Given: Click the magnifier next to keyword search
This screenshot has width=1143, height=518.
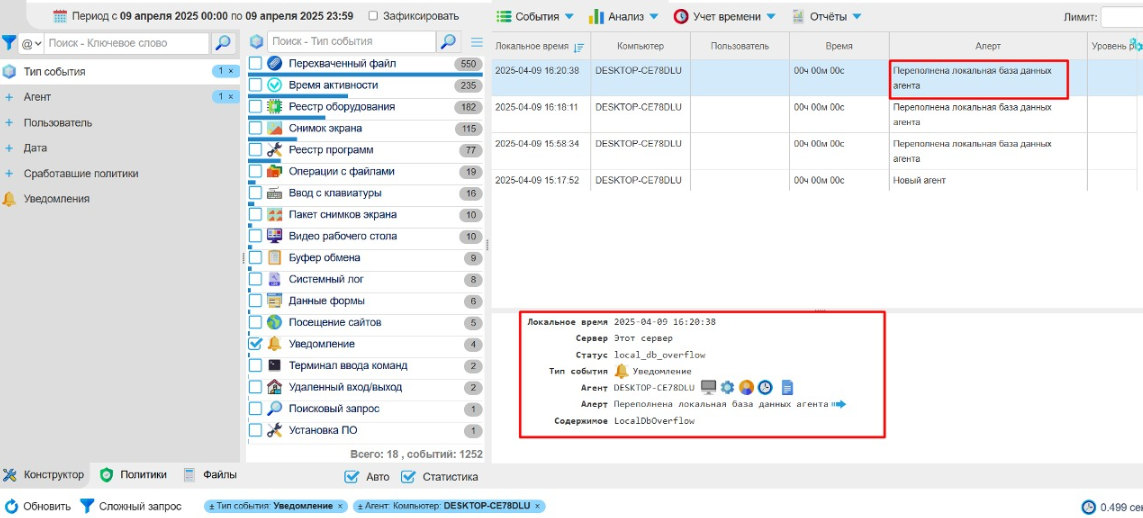Looking at the screenshot, I should coord(223,43).
